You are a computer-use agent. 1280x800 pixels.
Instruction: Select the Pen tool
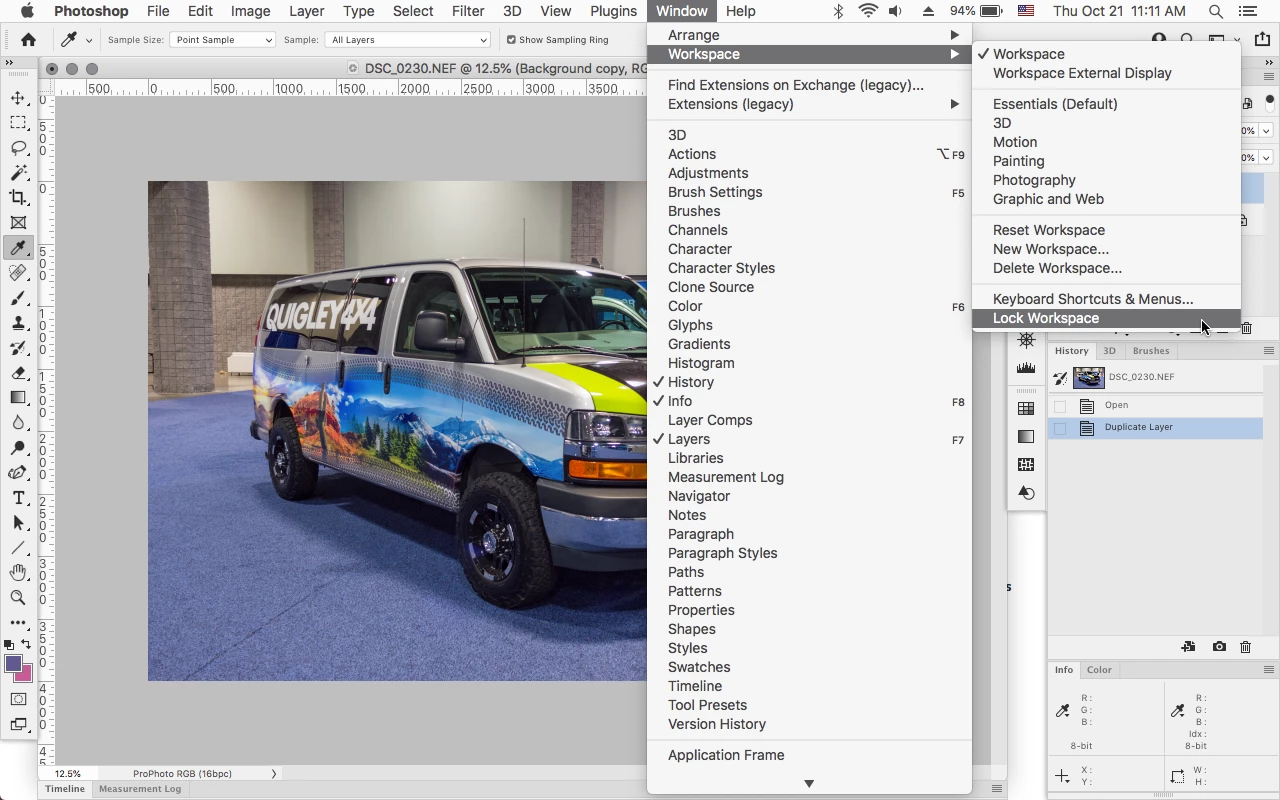(18, 473)
